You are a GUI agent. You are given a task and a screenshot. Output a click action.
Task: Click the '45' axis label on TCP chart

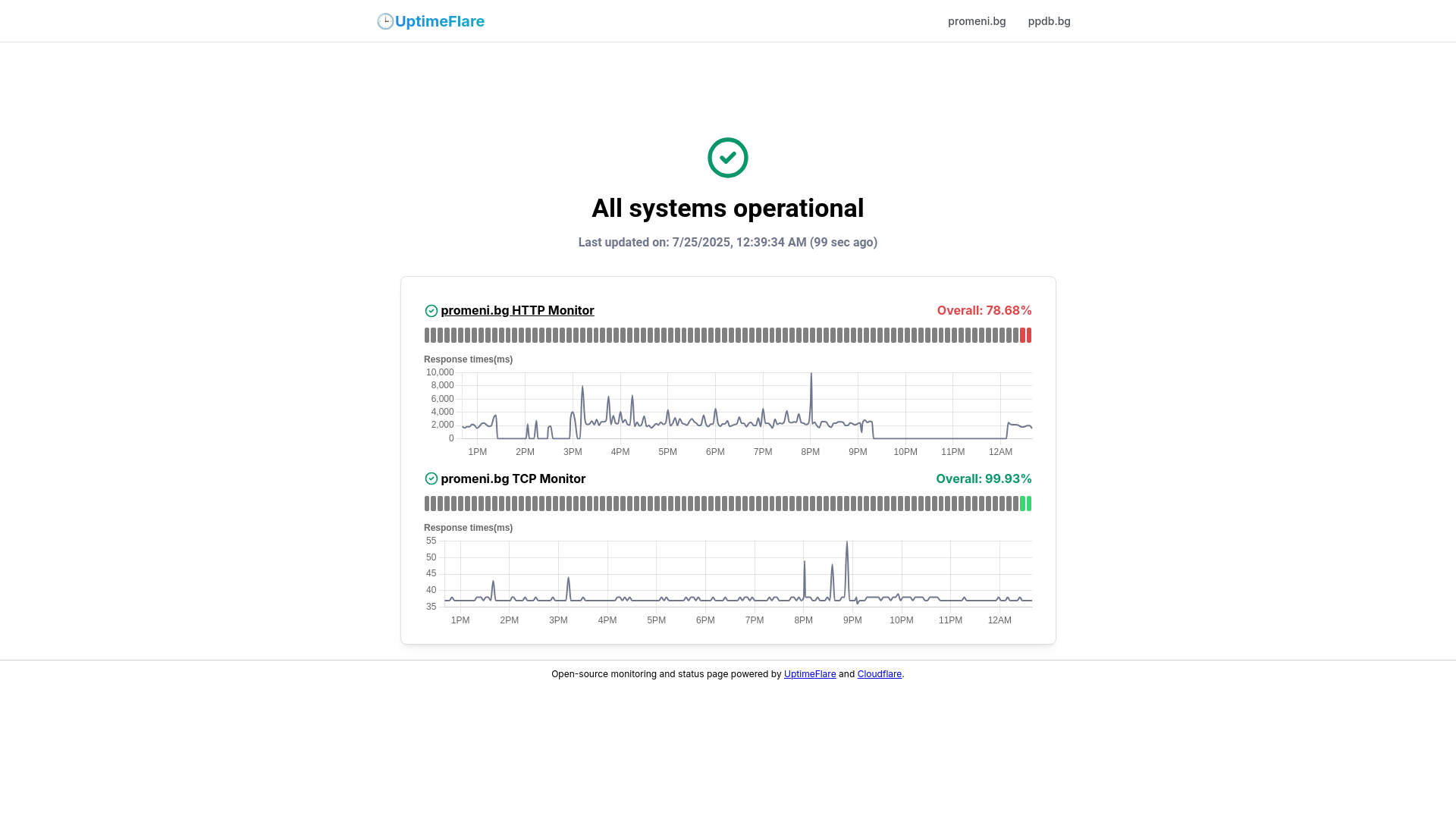coord(431,573)
